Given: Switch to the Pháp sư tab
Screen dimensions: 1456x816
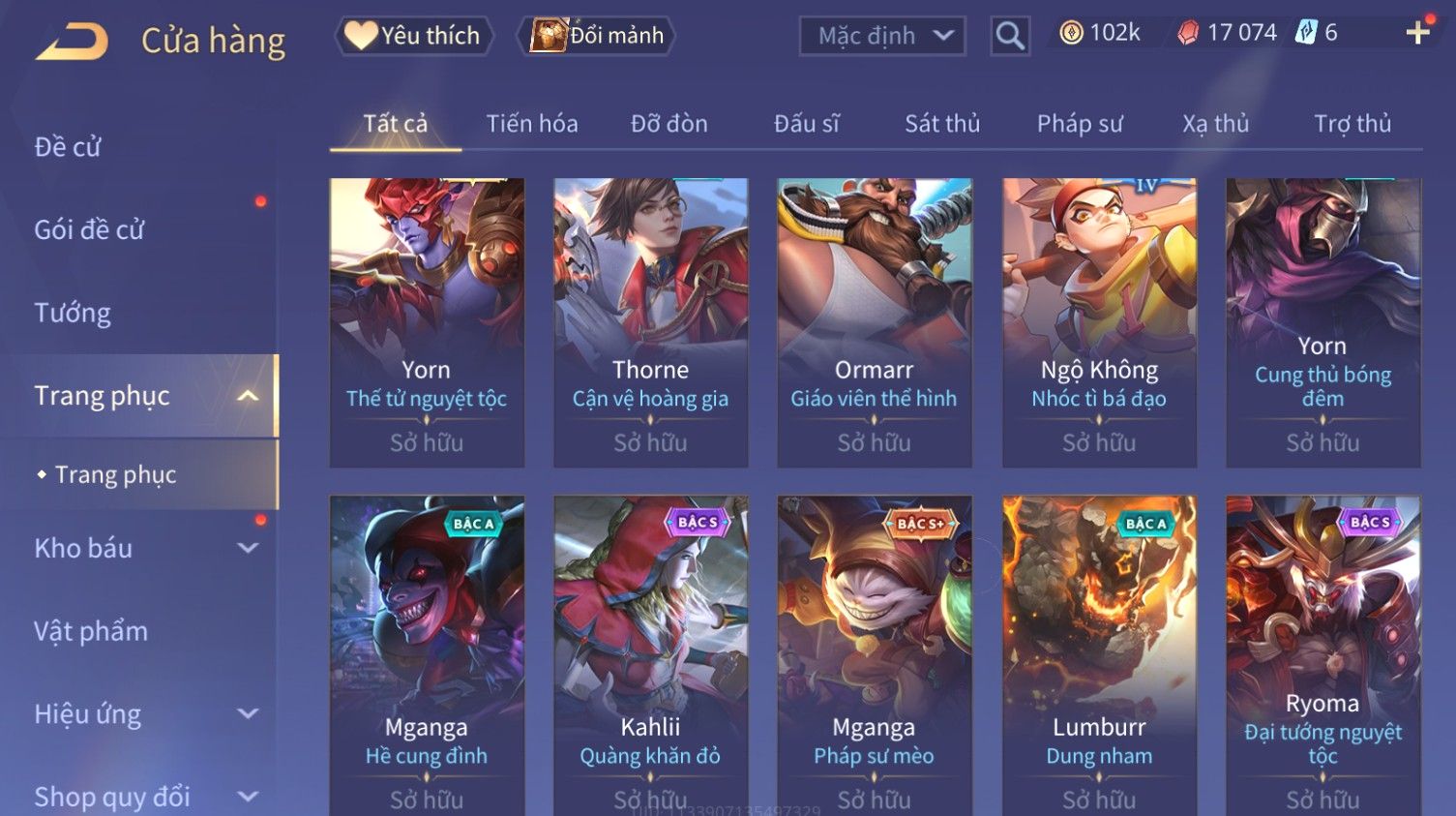Looking at the screenshot, I should (1080, 124).
